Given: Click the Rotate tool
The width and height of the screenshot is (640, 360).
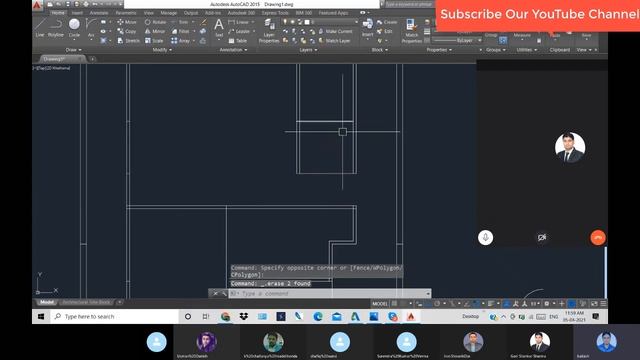Looking at the screenshot, I should coord(156,22).
